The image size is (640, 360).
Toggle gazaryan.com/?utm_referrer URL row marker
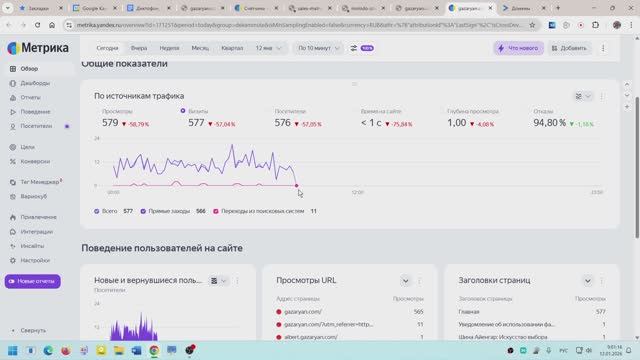pos(279,325)
